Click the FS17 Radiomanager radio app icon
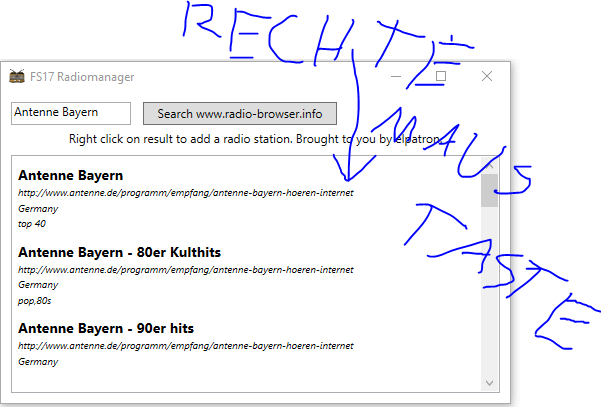The height and width of the screenshot is (407, 601). pos(17,76)
